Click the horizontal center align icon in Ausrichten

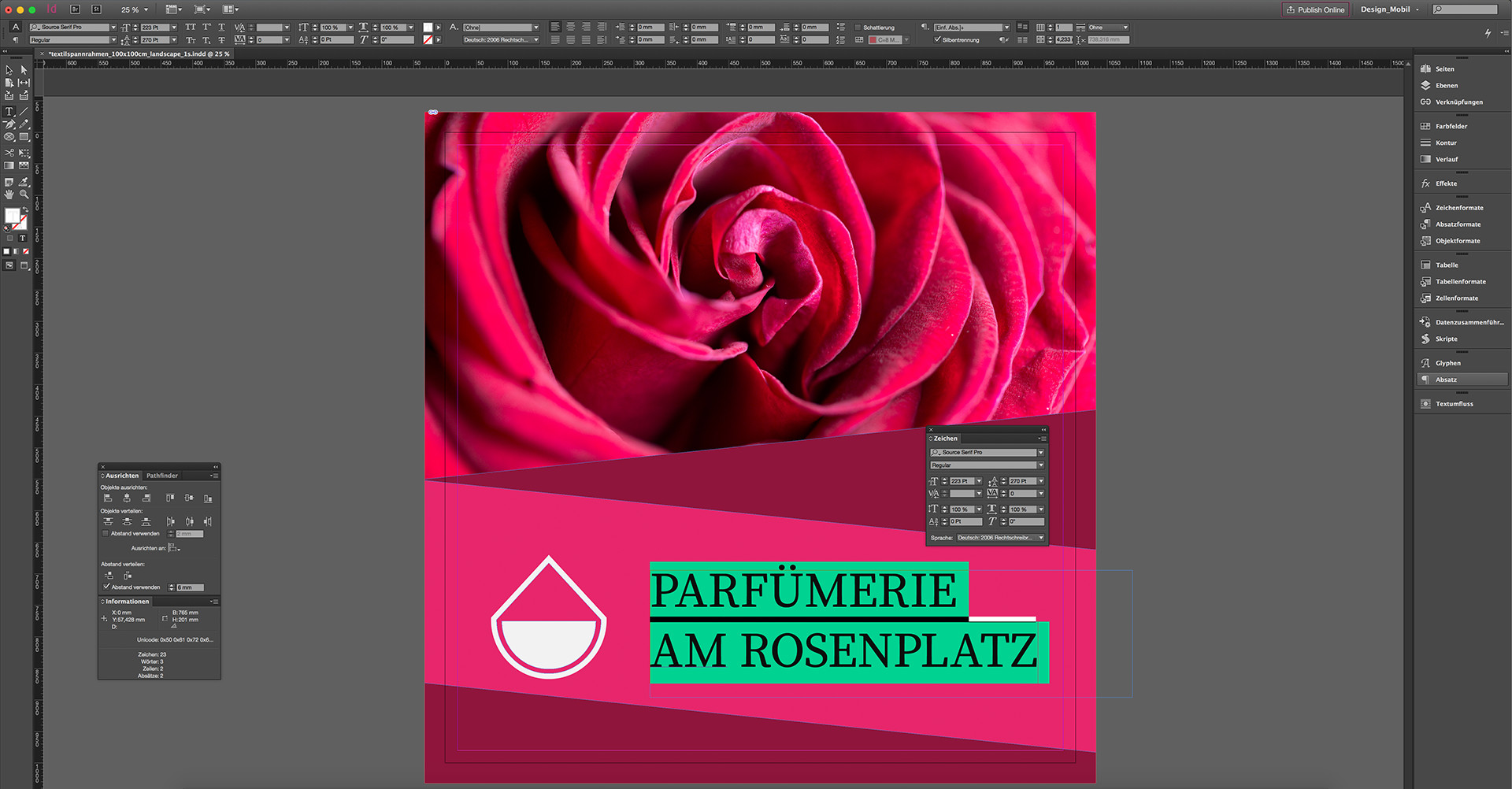(127, 498)
